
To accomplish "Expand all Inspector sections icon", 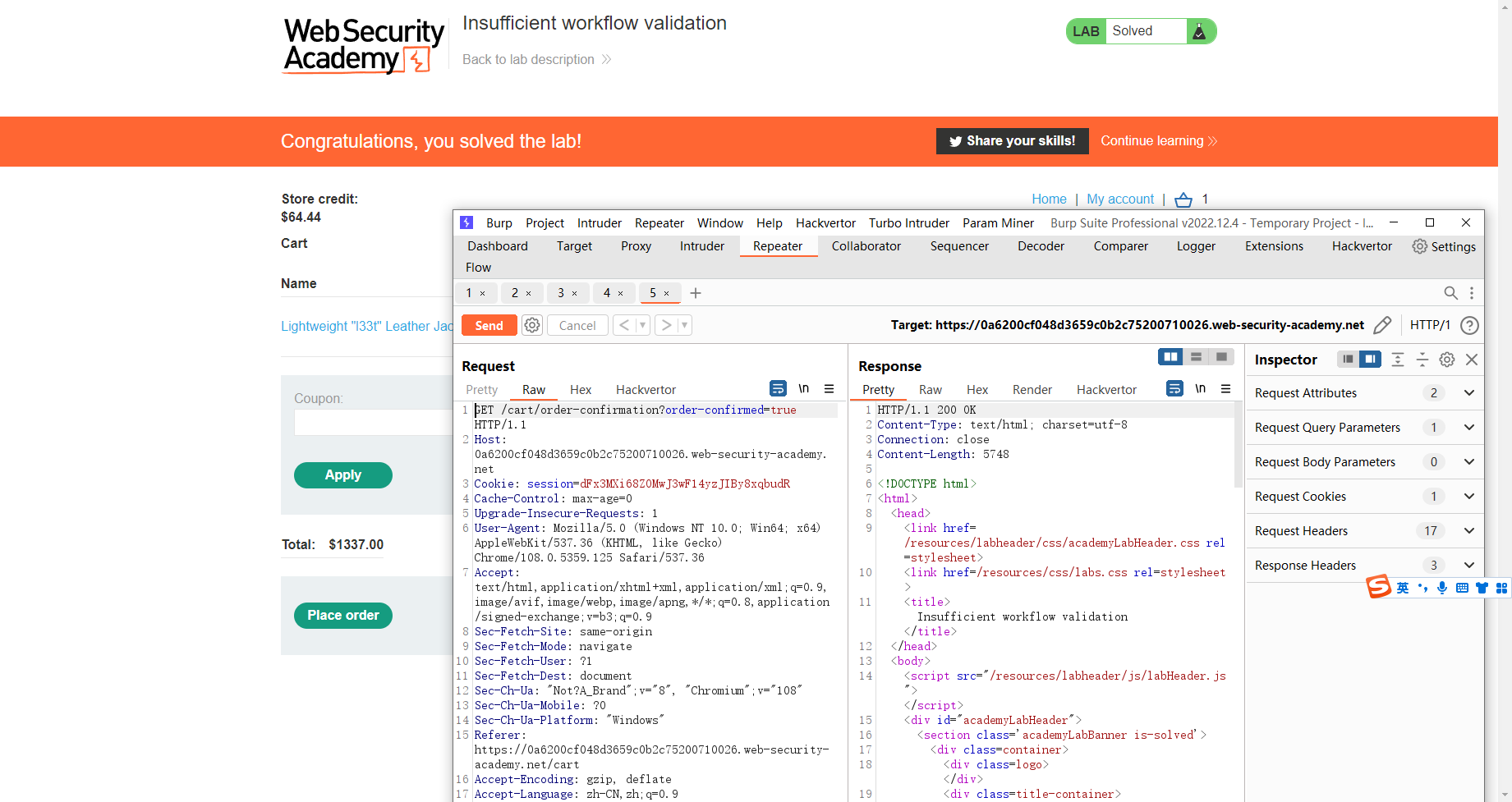I will pyautogui.click(x=1398, y=359).
